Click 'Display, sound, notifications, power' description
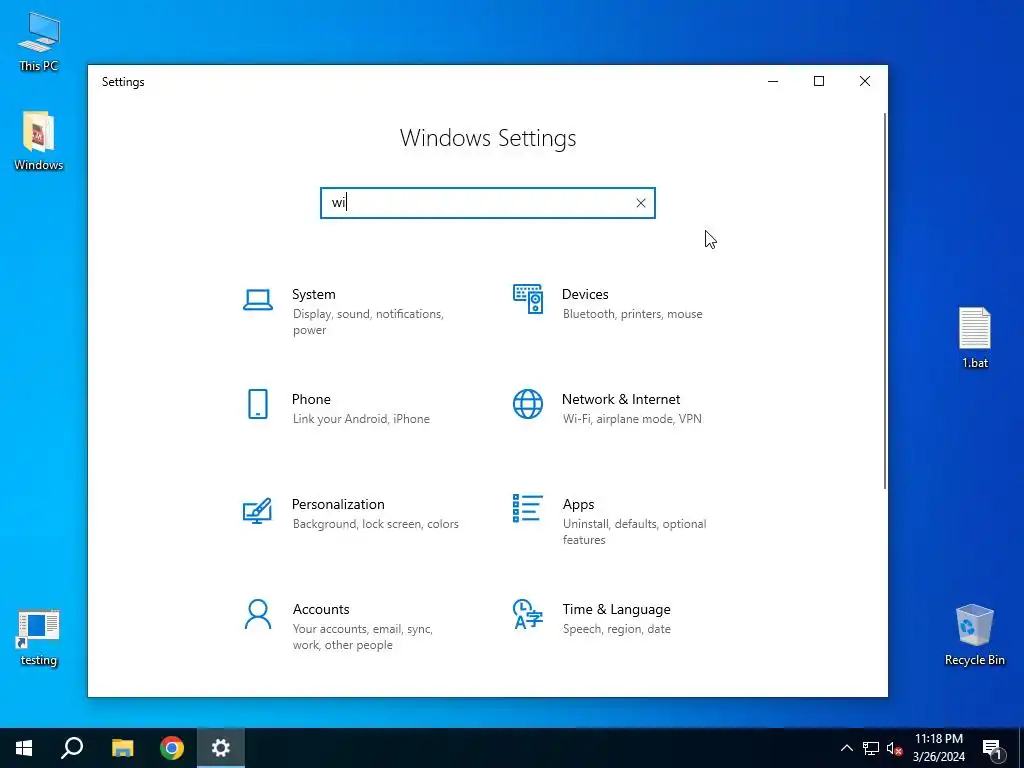The image size is (1024, 768). (368, 322)
